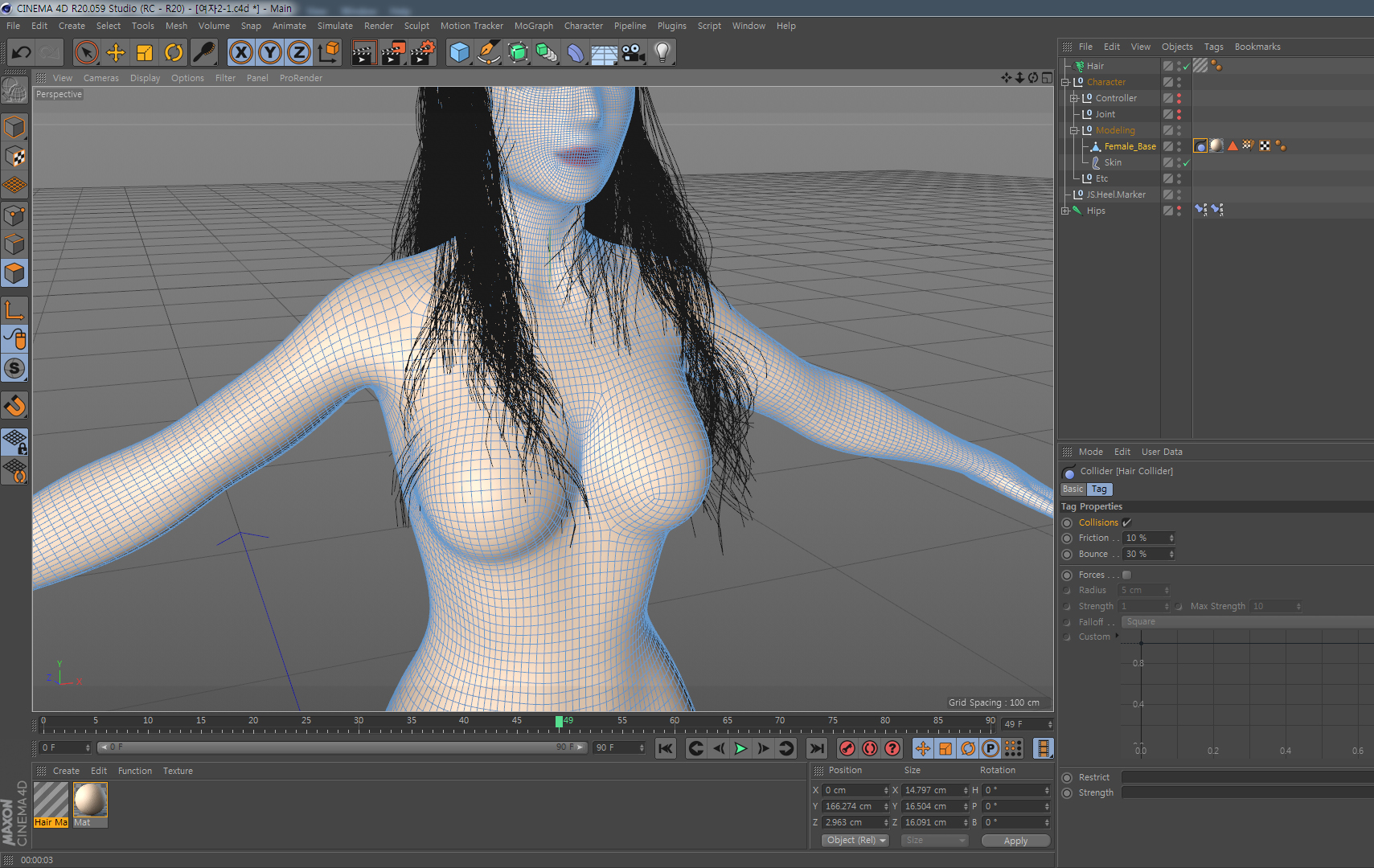Open the Character menu
Viewport: 1374px width, 868px height.
(584, 26)
